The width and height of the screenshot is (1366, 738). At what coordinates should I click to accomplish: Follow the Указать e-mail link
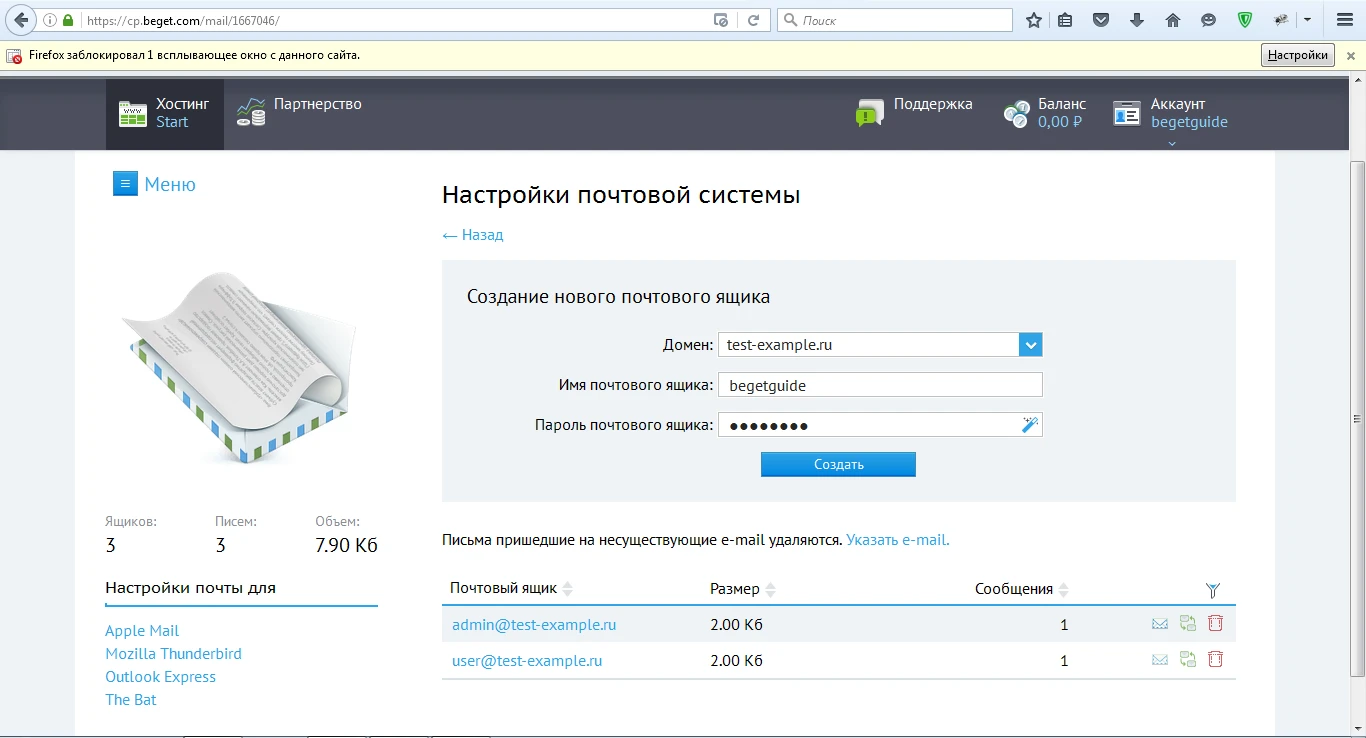(897, 539)
